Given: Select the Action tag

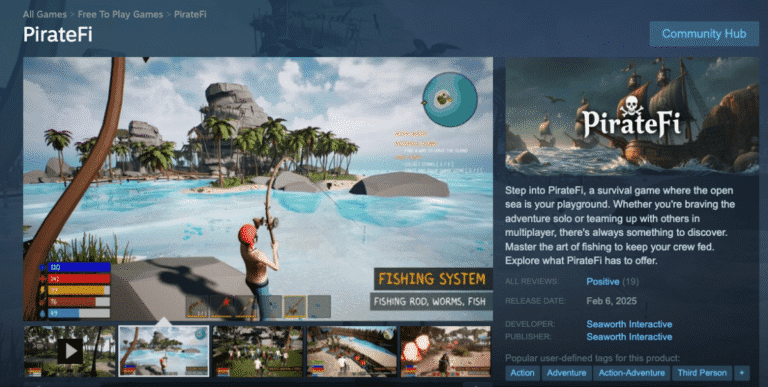Looking at the screenshot, I should click(x=522, y=373).
